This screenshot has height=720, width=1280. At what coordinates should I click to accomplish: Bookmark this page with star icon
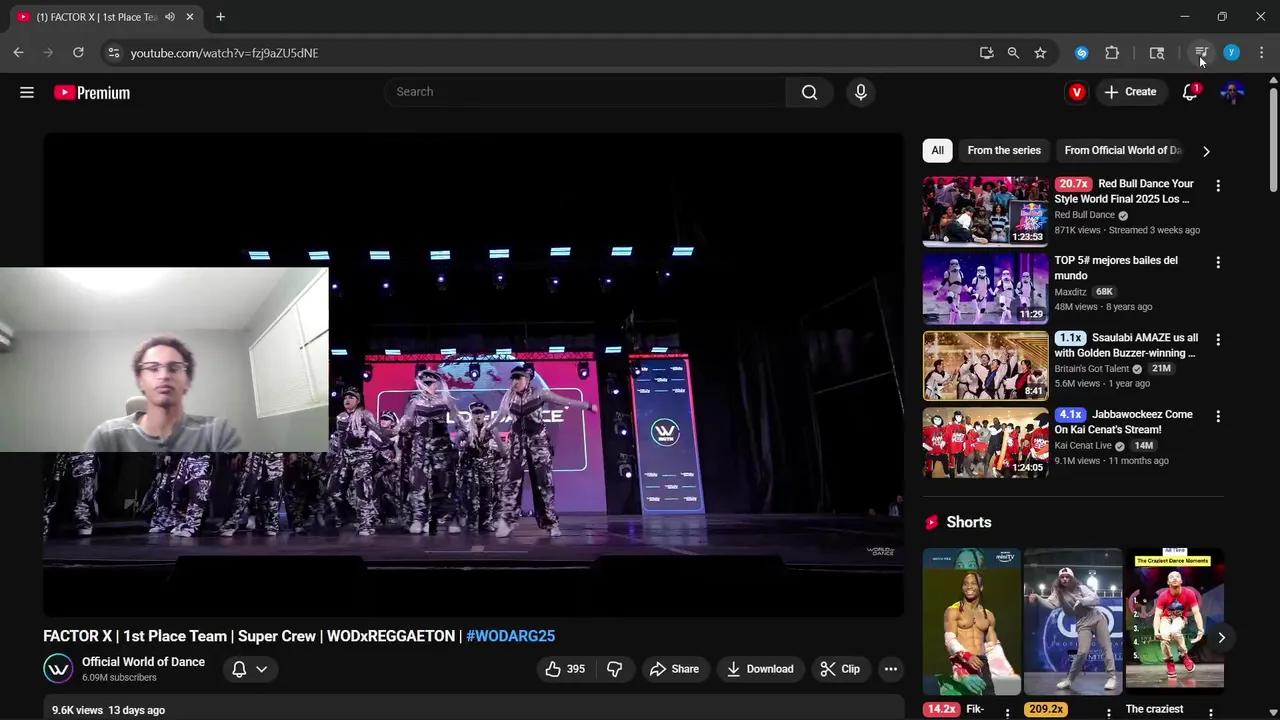(x=1040, y=53)
